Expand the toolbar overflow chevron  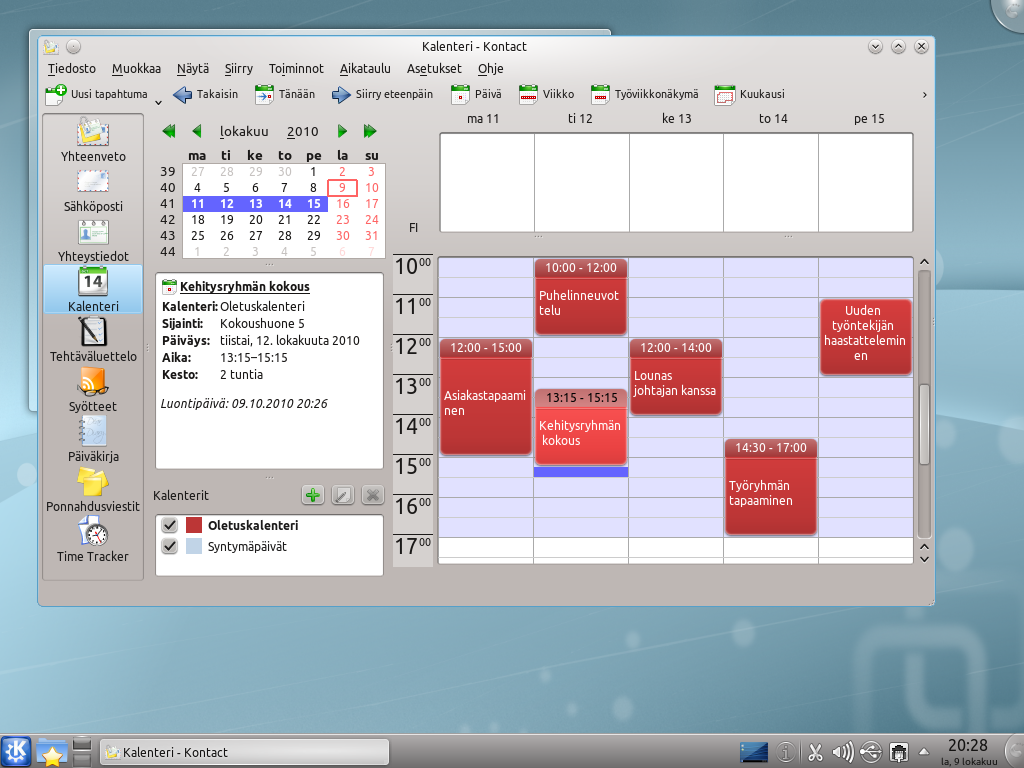pos(924,95)
